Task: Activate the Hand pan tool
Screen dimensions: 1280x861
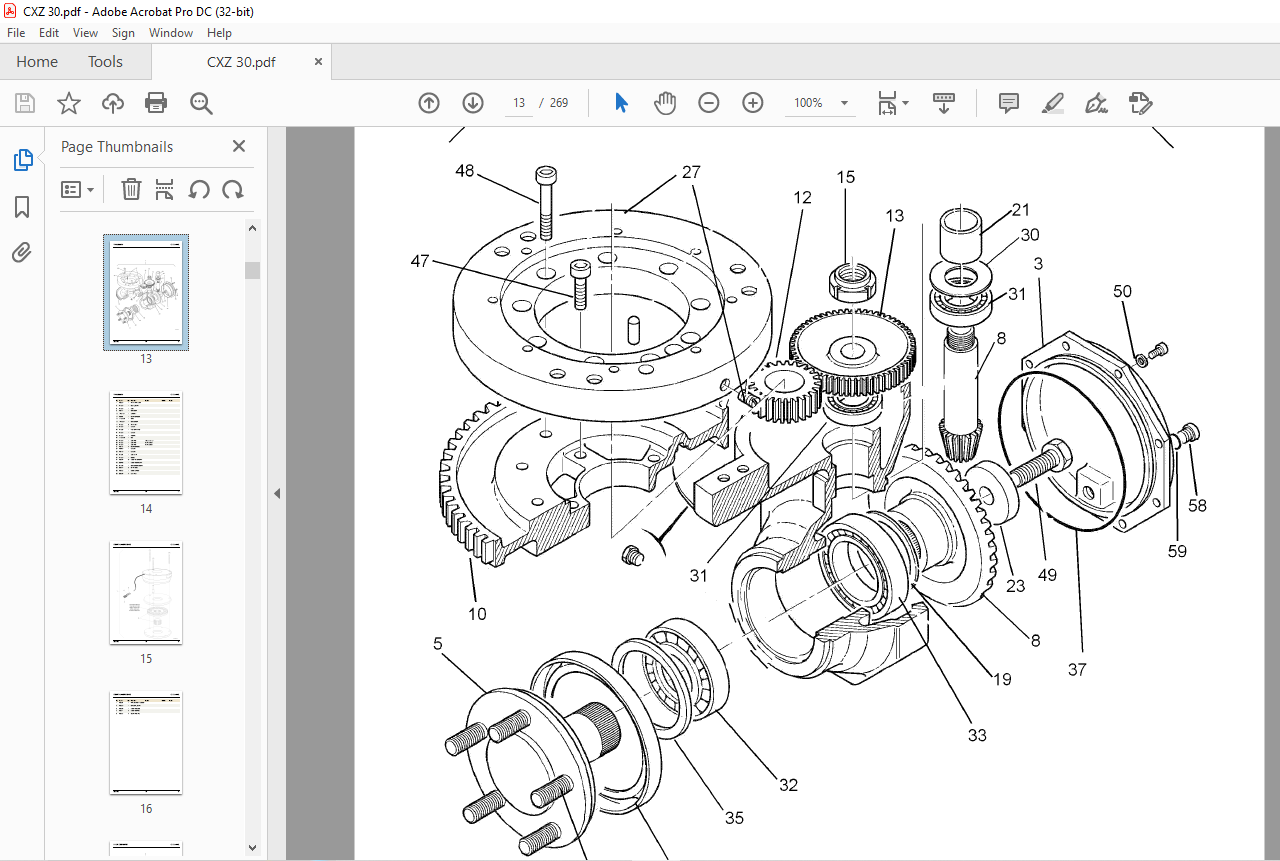Action: click(x=665, y=103)
